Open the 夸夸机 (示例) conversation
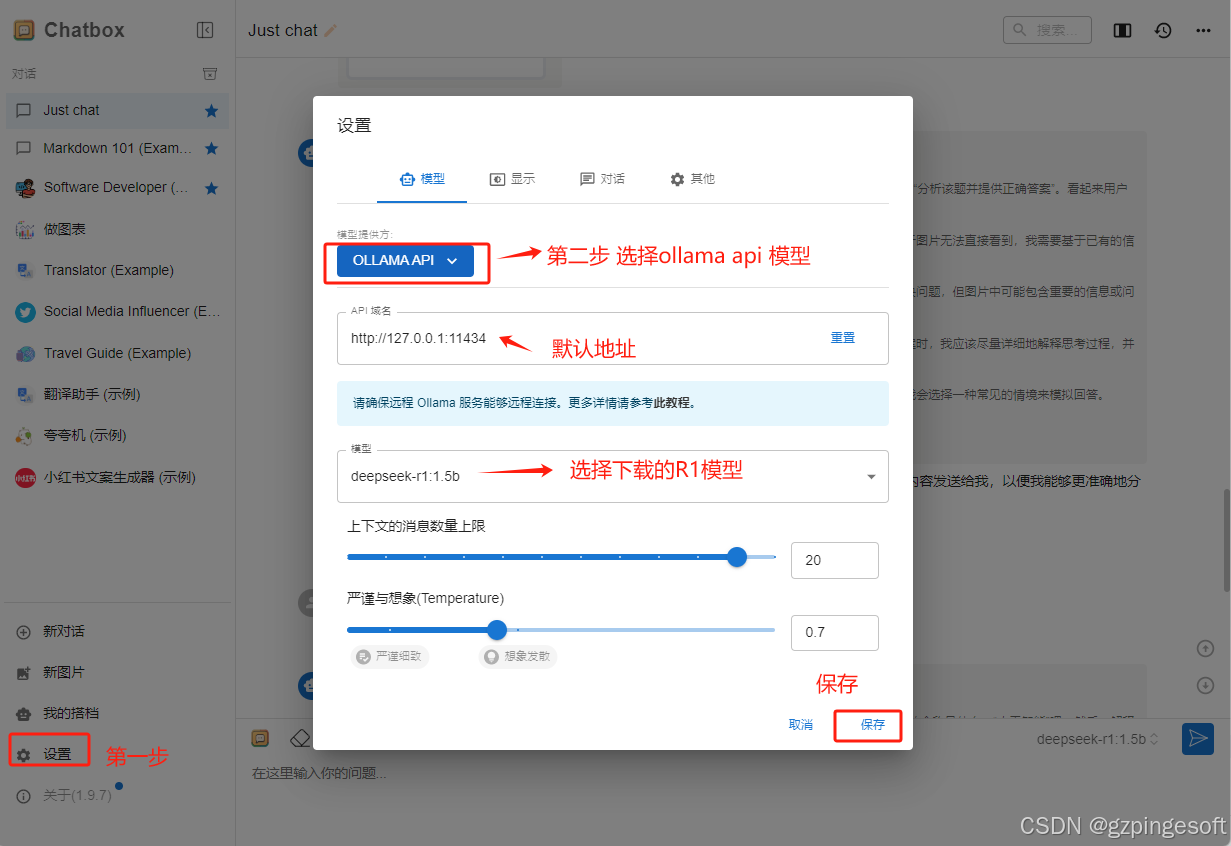 tap(118, 435)
